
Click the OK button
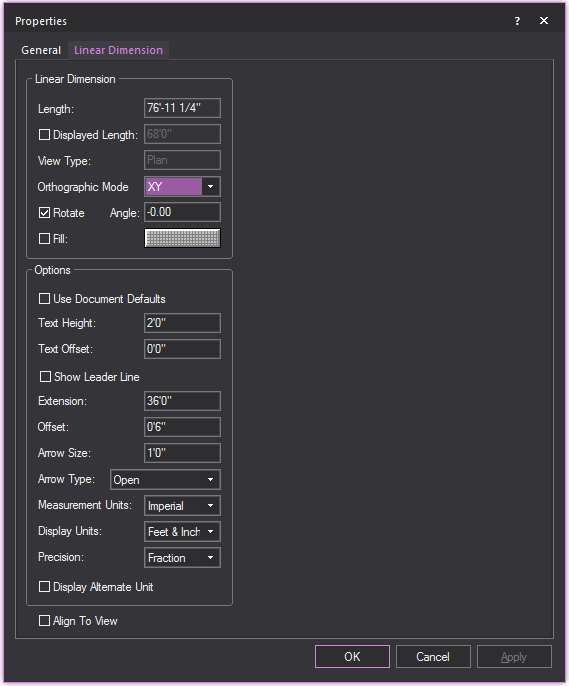pos(353,657)
